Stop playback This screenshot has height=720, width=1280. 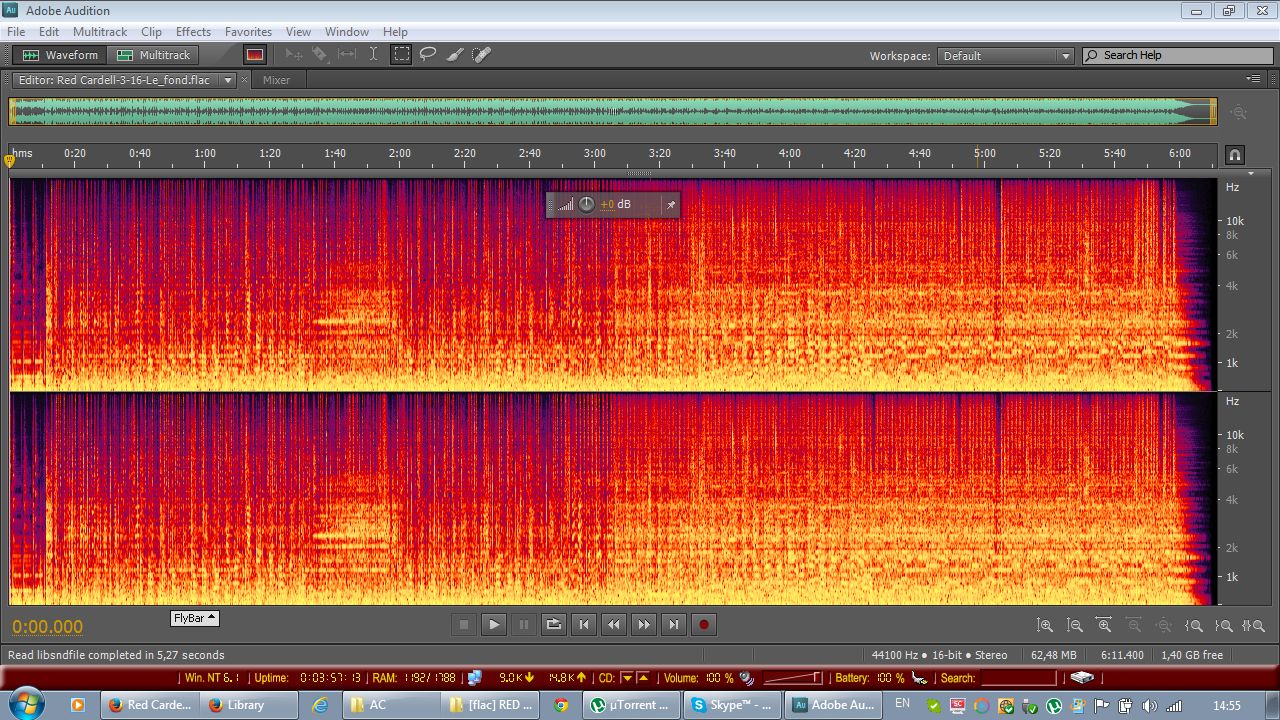464,625
